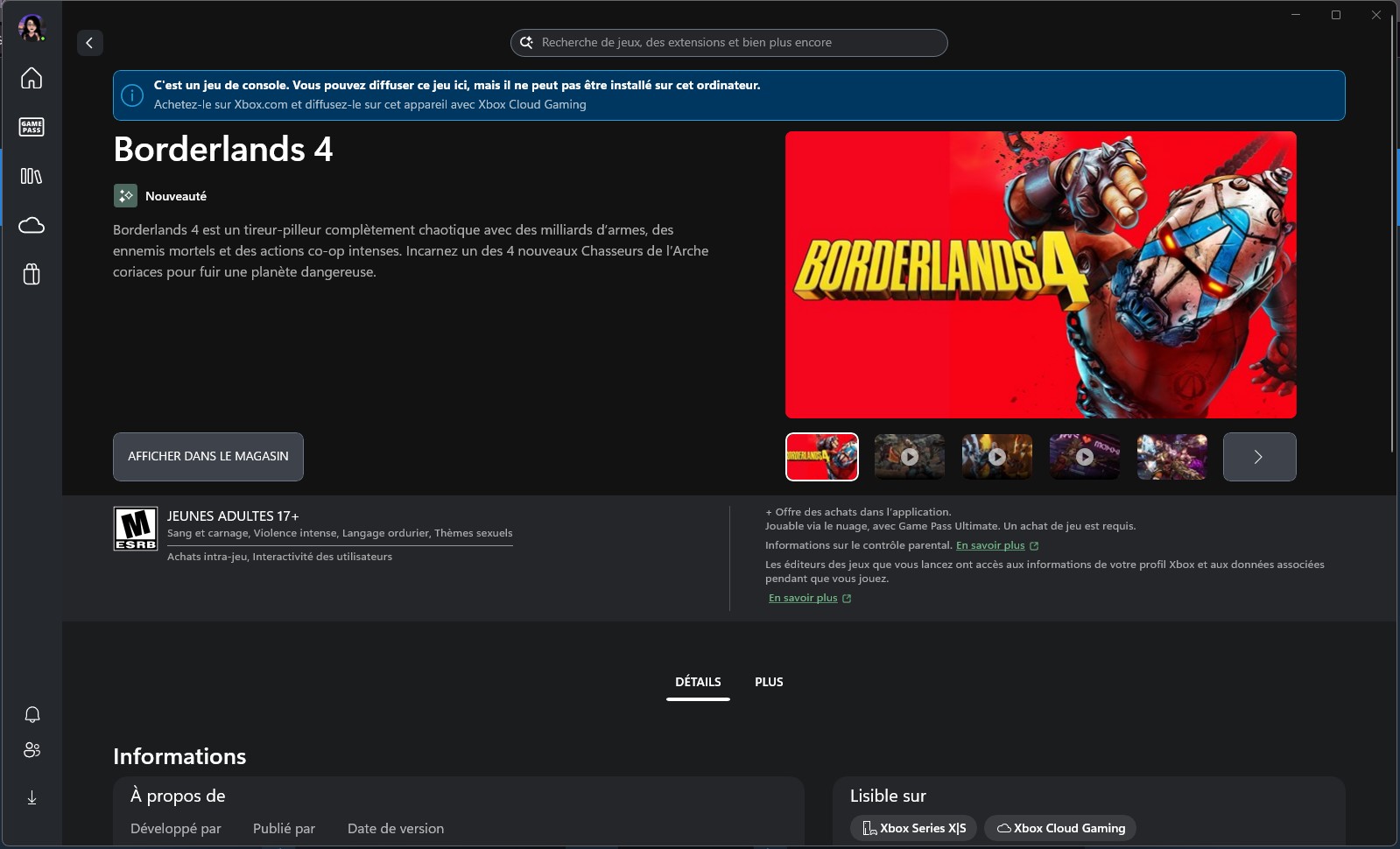The height and width of the screenshot is (849, 1400).
Task: Switch to the PLUS tab
Action: (769, 682)
